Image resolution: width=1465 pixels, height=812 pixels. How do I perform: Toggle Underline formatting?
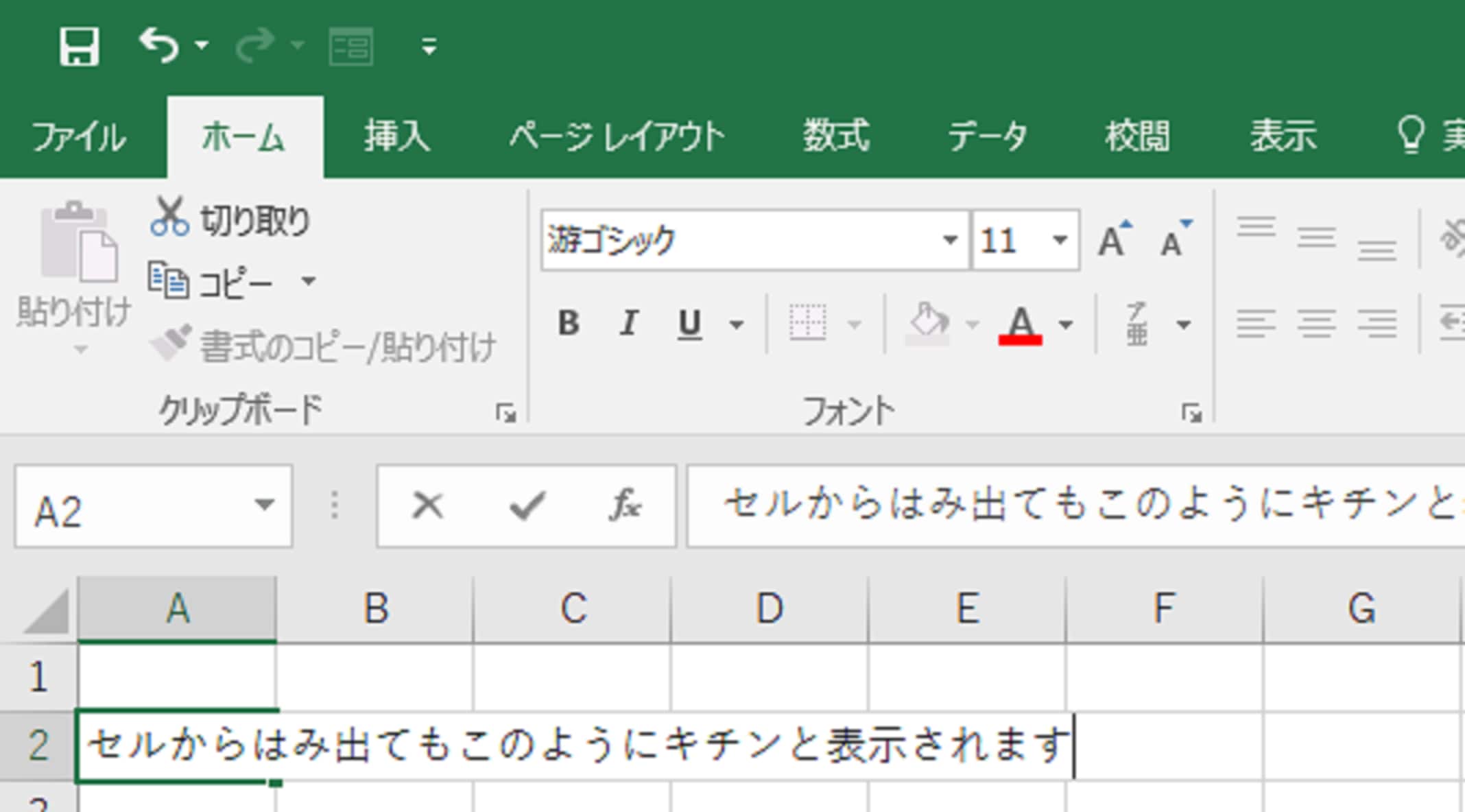click(689, 323)
